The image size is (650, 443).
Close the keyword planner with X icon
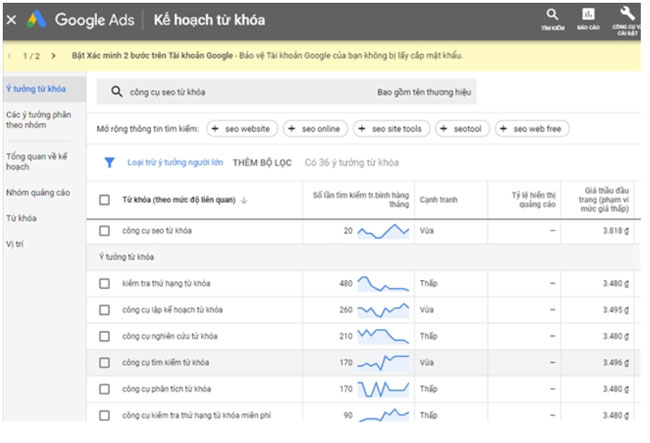tap(12, 19)
